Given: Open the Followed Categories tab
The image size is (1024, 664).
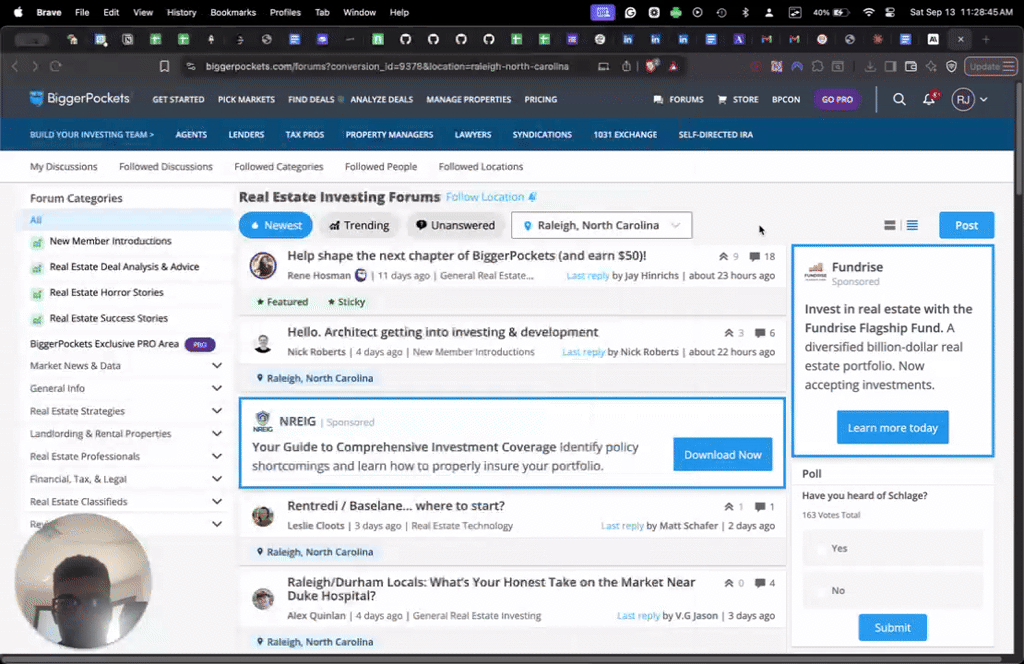Looking at the screenshot, I should [x=279, y=166].
